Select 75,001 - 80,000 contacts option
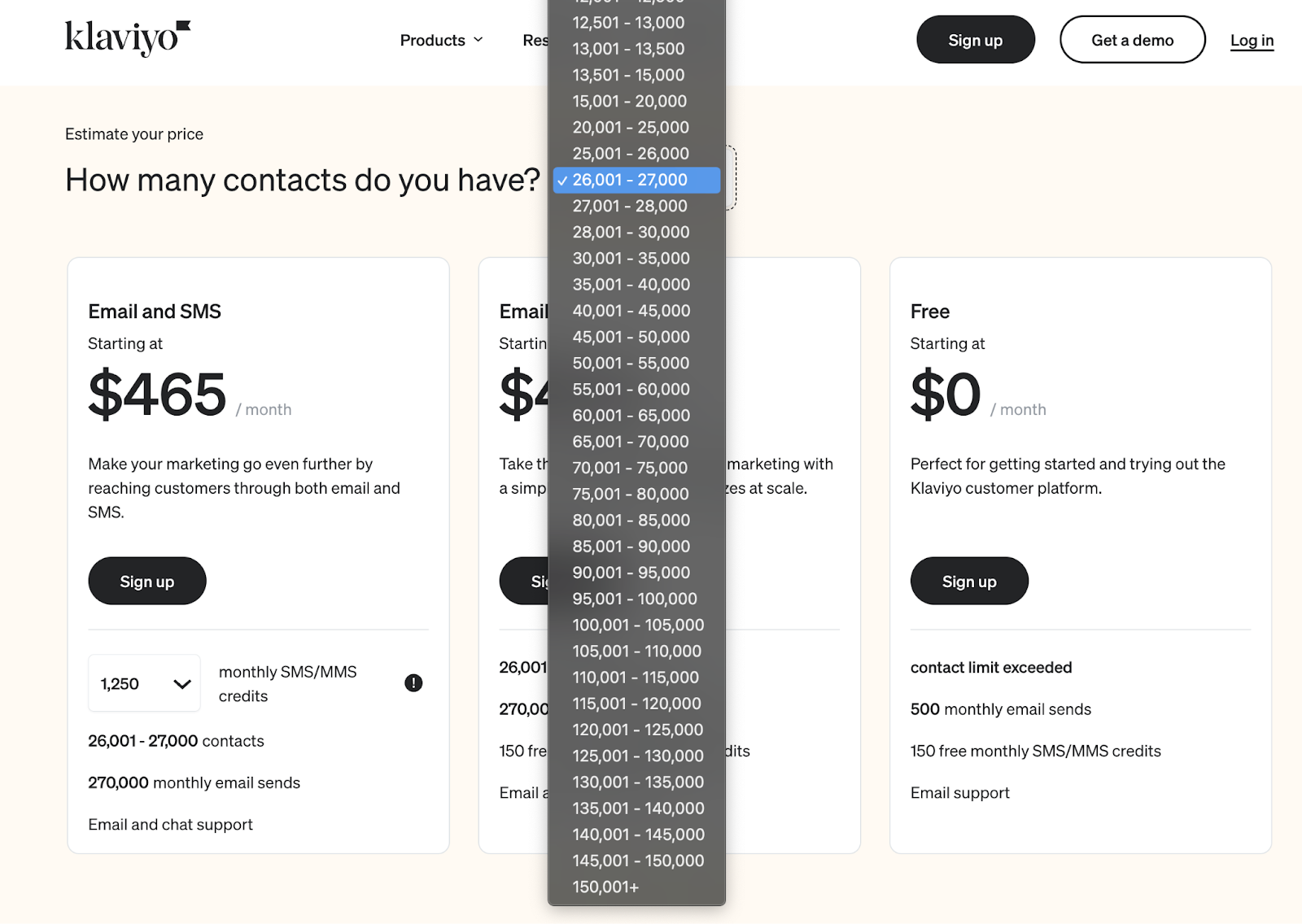The image size is (1302, 924). tap(636, 494)
